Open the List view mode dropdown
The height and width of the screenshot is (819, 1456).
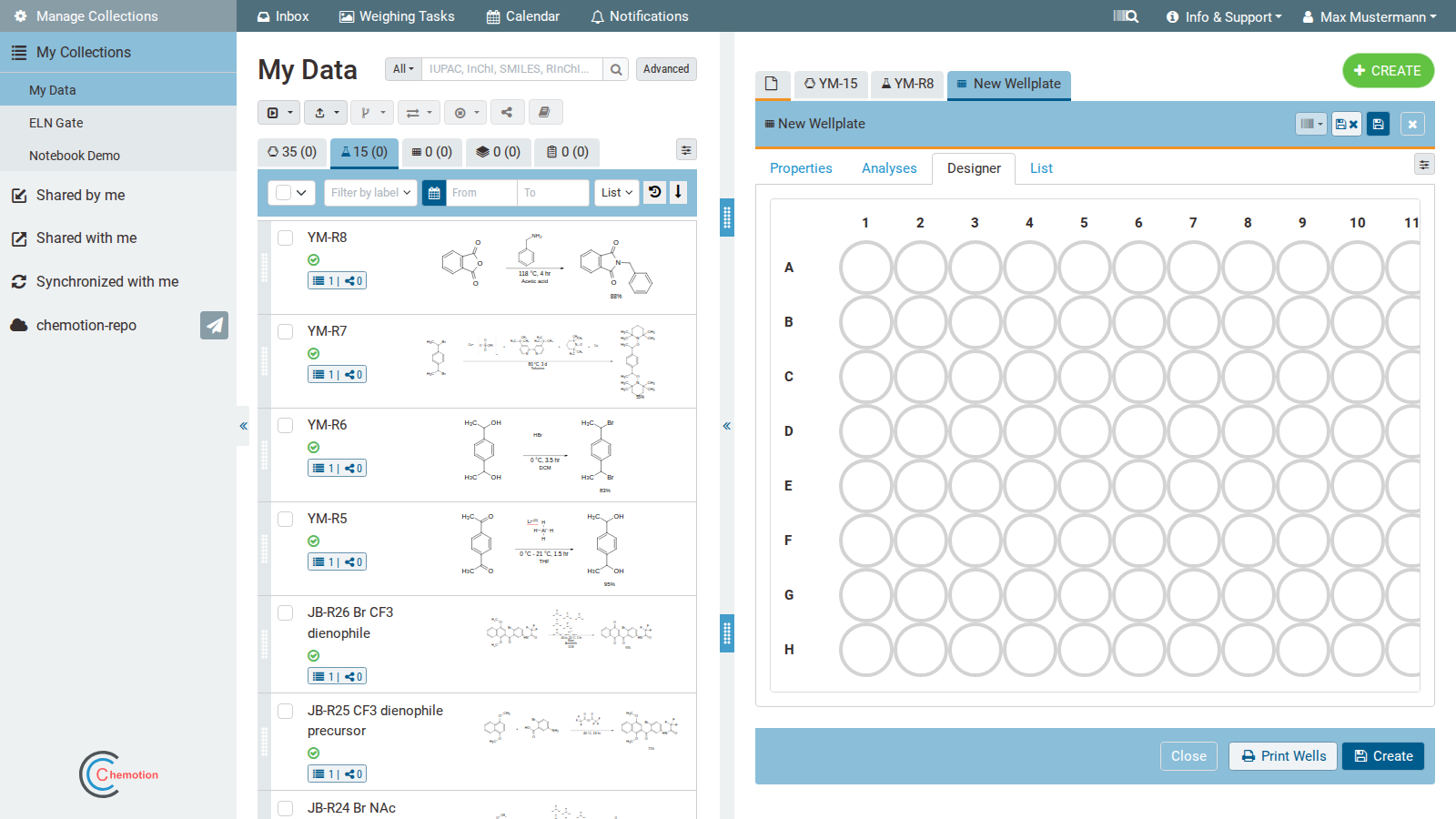[617, 193]
